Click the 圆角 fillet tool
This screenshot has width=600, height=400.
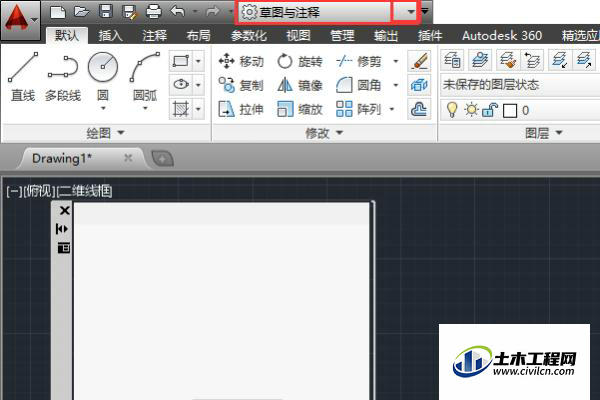[359, 85]
